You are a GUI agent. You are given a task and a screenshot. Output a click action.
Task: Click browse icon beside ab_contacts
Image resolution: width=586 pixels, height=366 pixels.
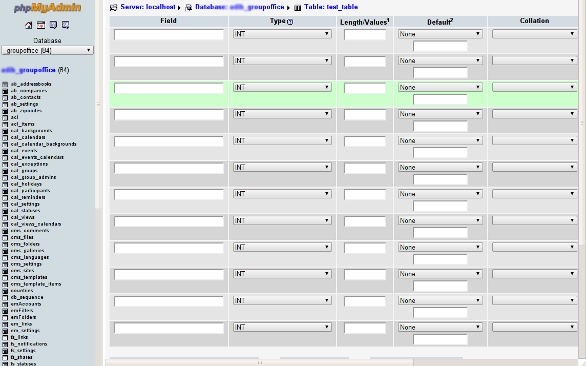tap(5, 98)
